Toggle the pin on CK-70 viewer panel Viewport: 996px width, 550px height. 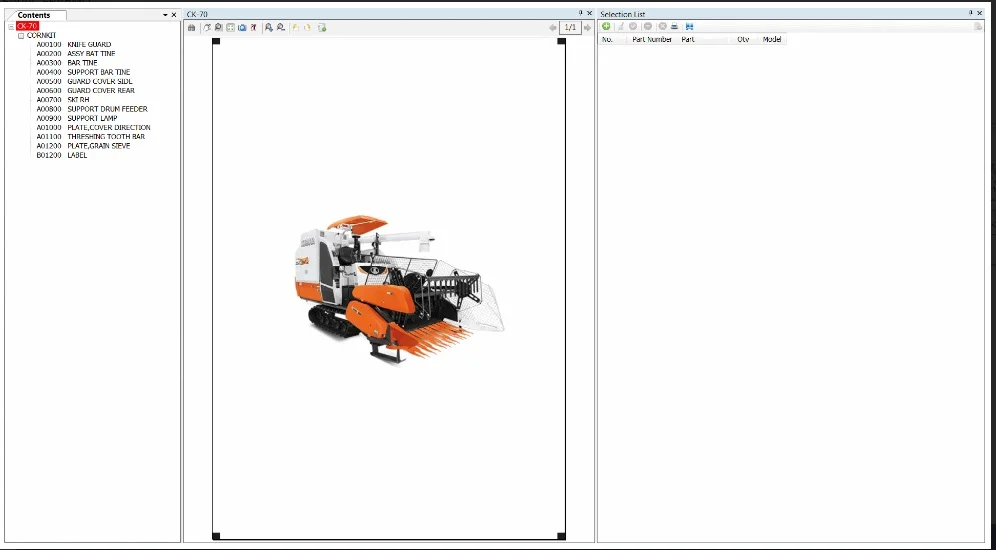(580, 13)
